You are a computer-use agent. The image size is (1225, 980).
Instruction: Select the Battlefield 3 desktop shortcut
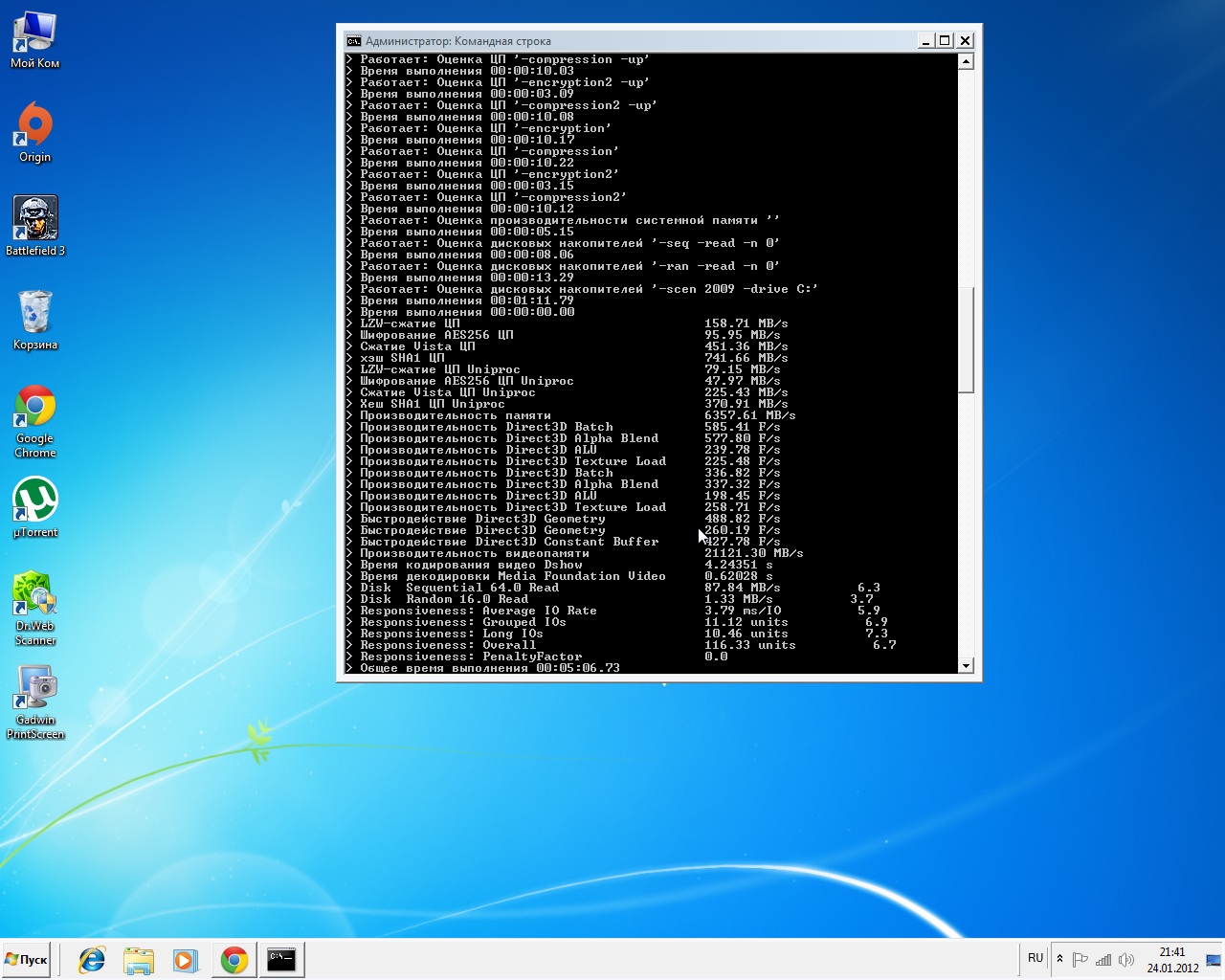pos(35,226)
